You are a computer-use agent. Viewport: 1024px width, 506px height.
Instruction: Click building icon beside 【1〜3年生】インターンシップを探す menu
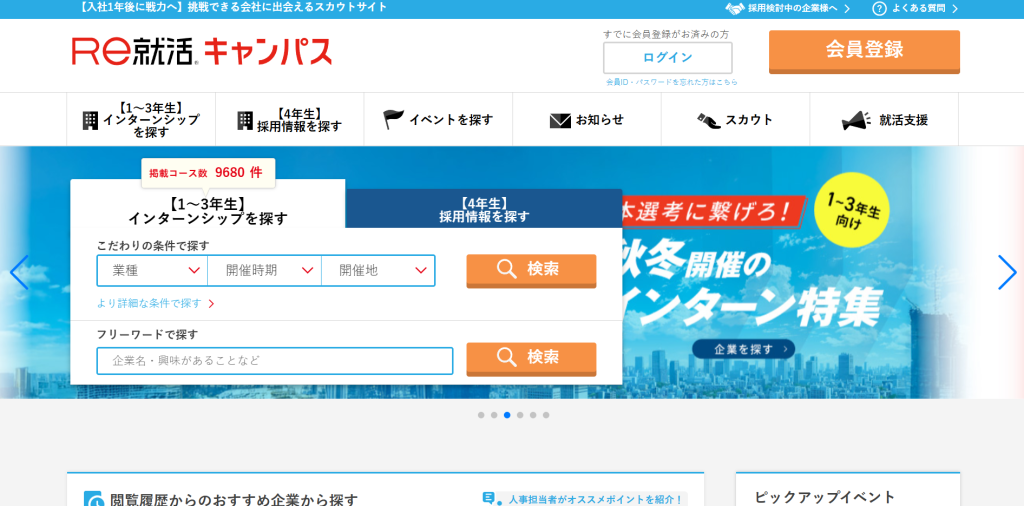pos(90,120)
